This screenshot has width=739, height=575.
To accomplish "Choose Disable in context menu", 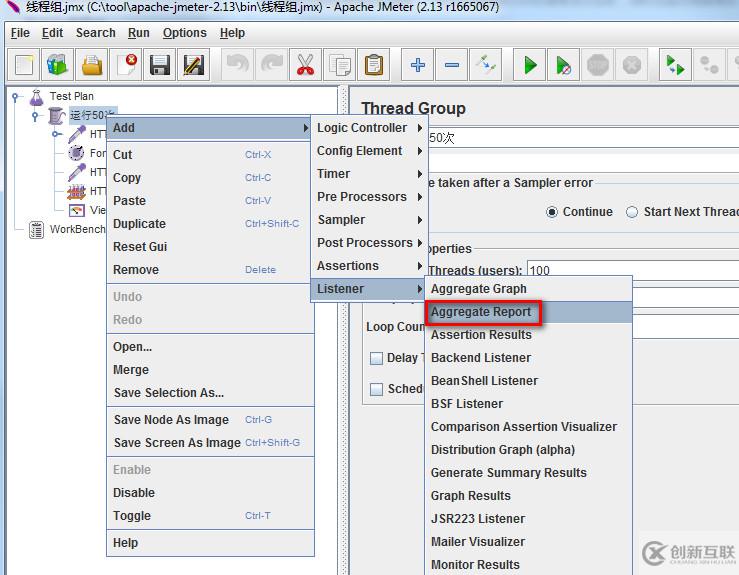I will point(210,493).
